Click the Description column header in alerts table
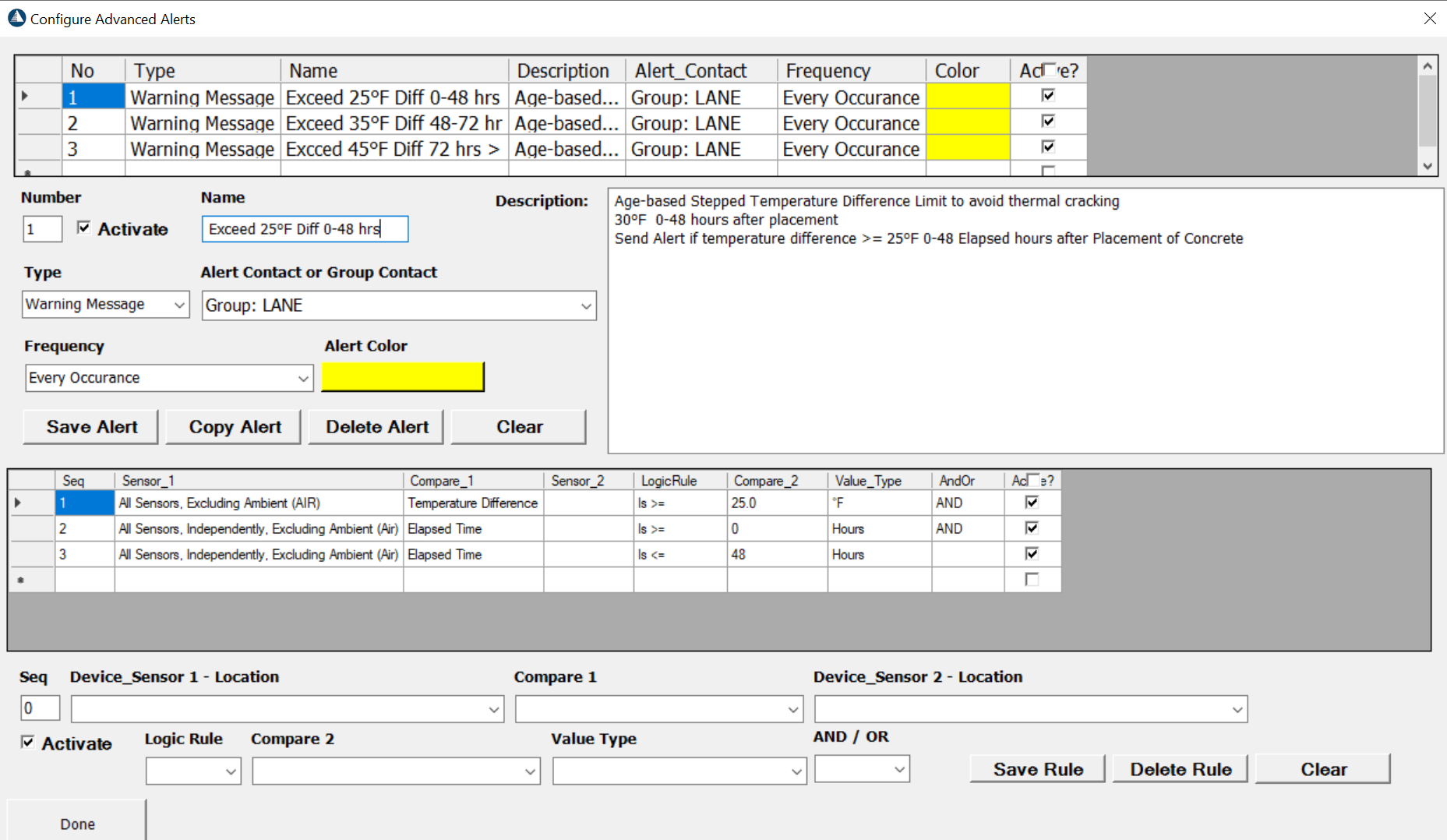 pos(566,71)
